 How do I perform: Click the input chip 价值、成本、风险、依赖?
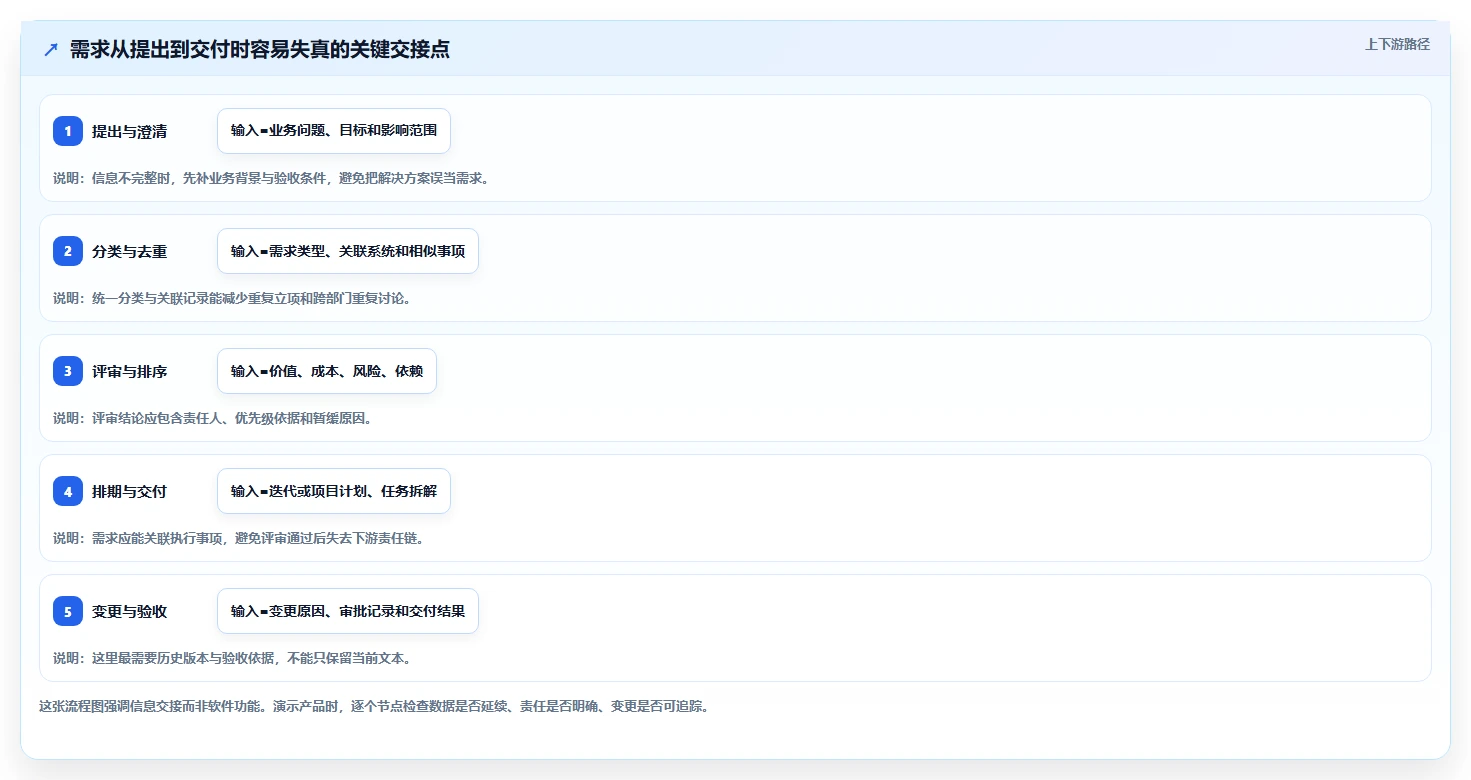click(327, 371)
